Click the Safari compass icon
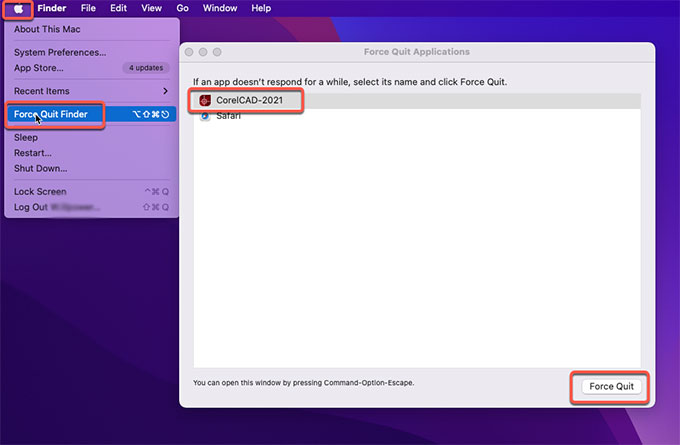This screenshot has width=680, height=445. 205,116
